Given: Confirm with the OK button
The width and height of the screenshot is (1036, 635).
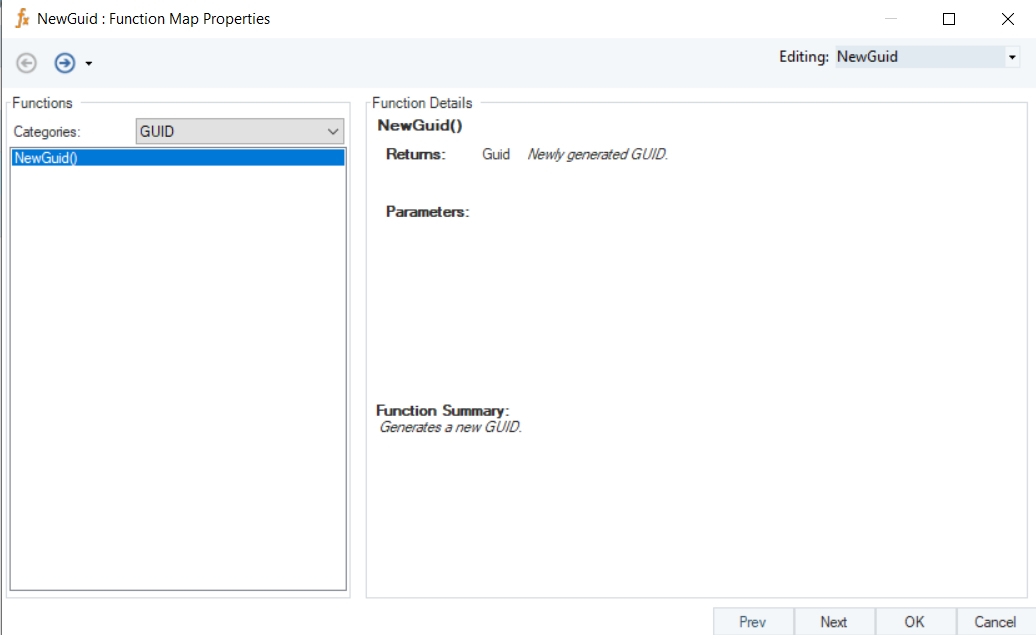Looking at the screenshot, I should 915,621.
